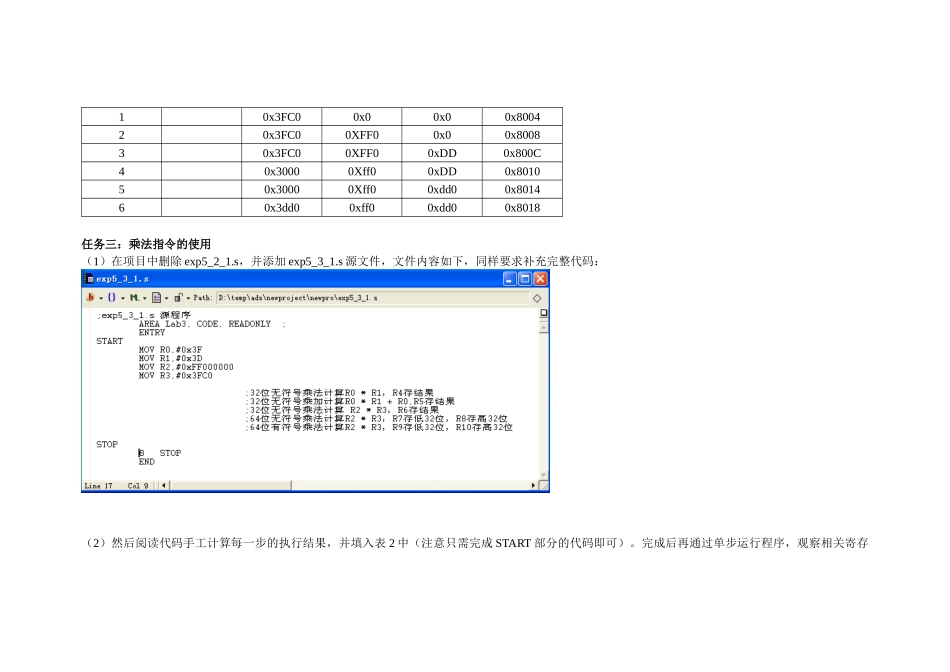Click the MOV R1,#0x3D line
This screenshot has height=672, width=950.
tap(170, 358)
